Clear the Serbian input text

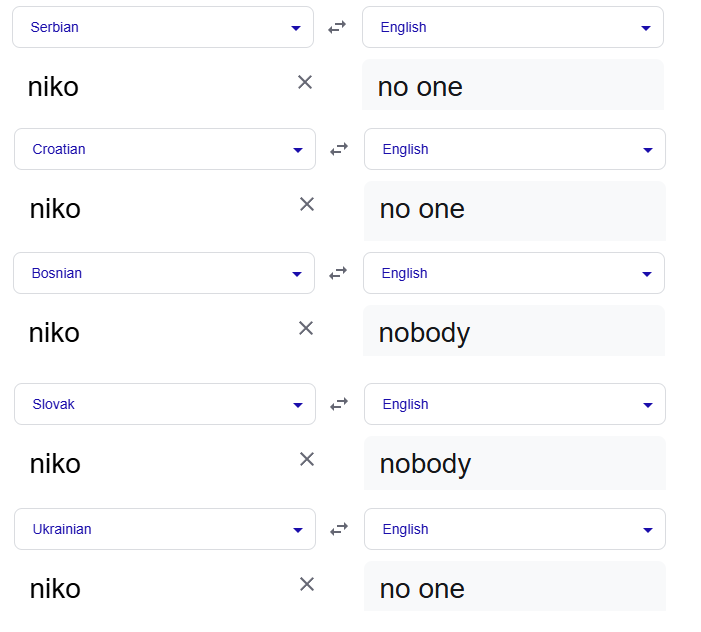click(x=305, y=82)
